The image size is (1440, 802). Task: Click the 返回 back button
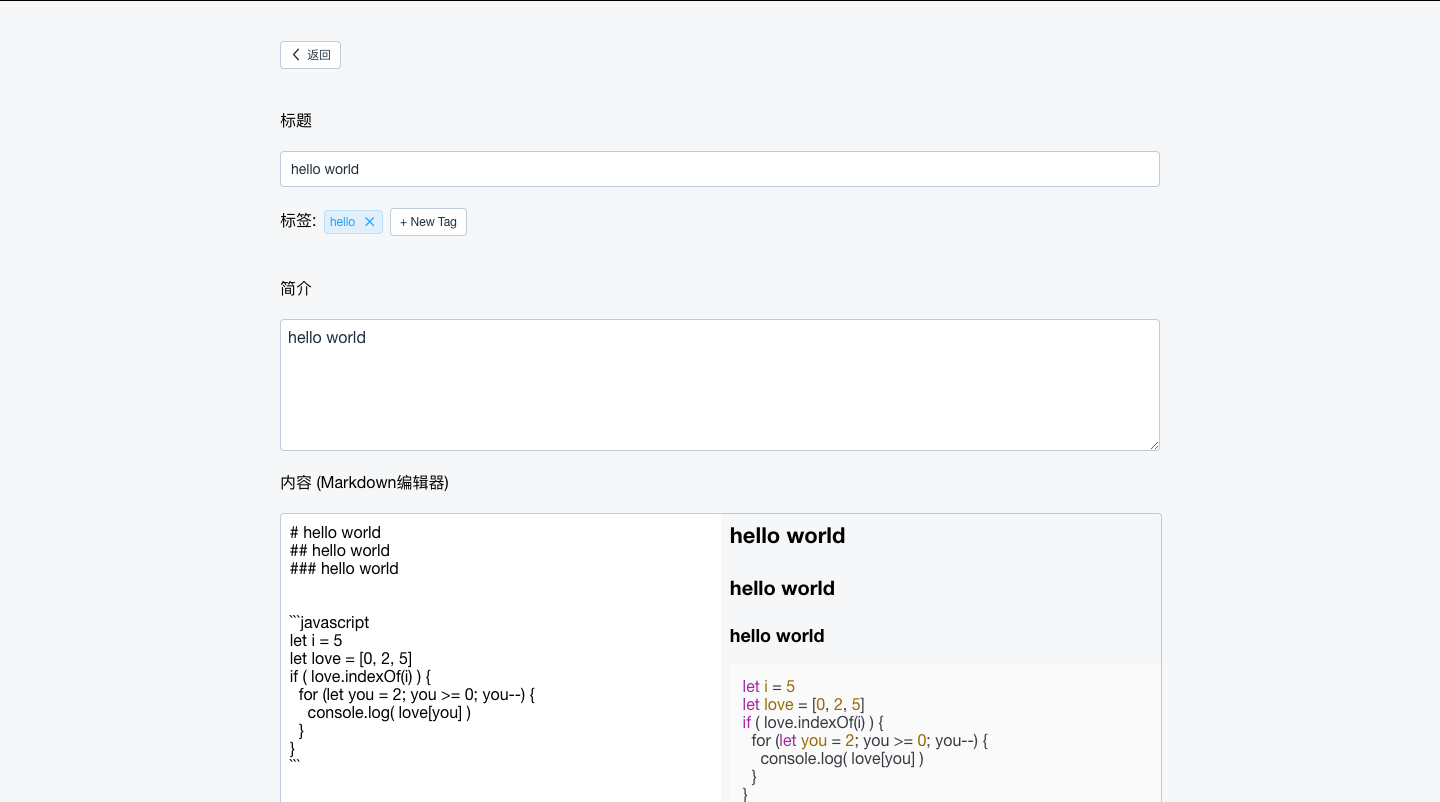pyautogui.click(x=310, y=55)
